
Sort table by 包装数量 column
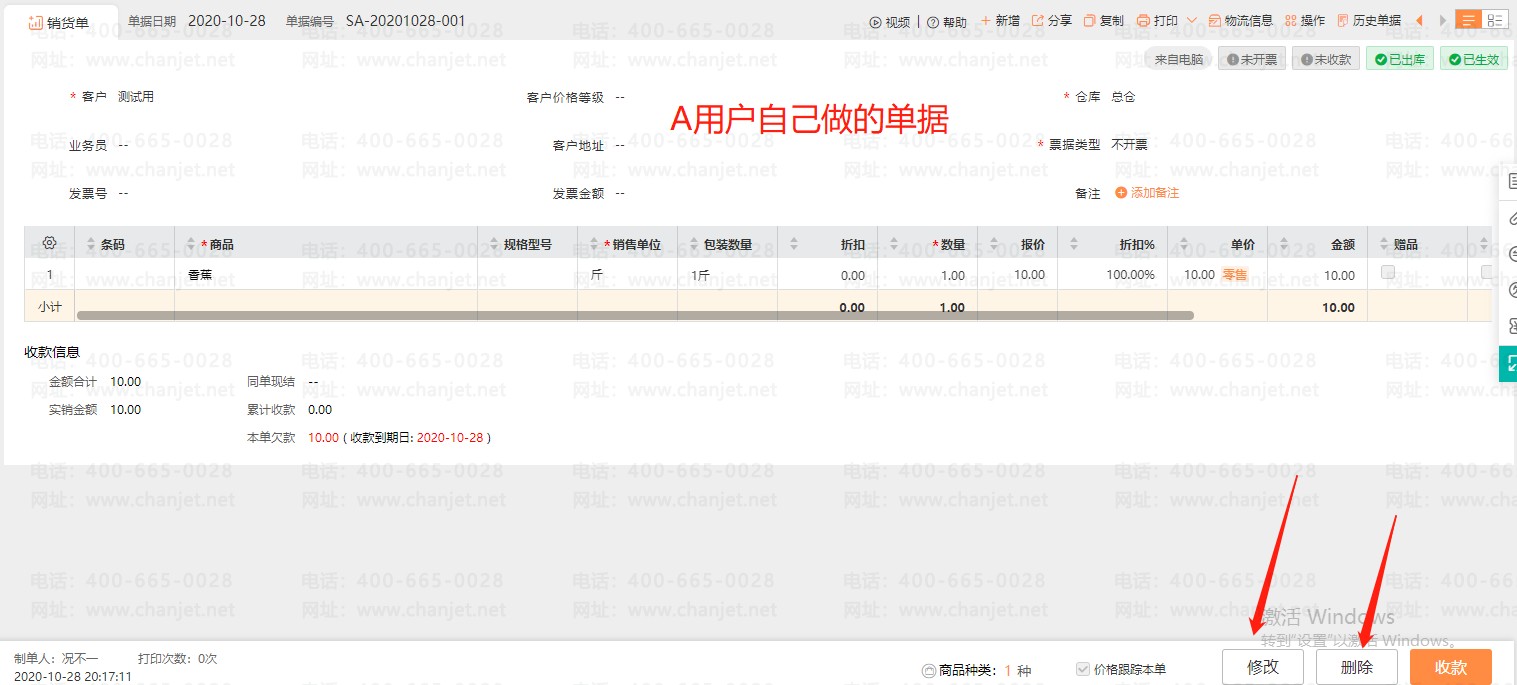pyautogui.click(x=695, y=245)
